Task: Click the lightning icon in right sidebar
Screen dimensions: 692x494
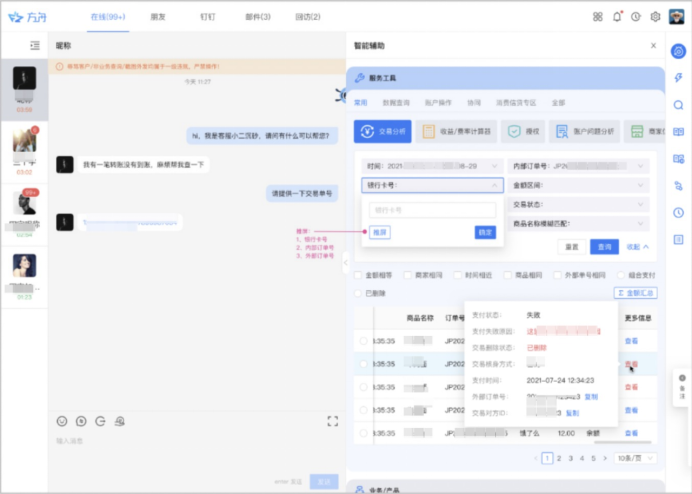Action: click(679, 78)
